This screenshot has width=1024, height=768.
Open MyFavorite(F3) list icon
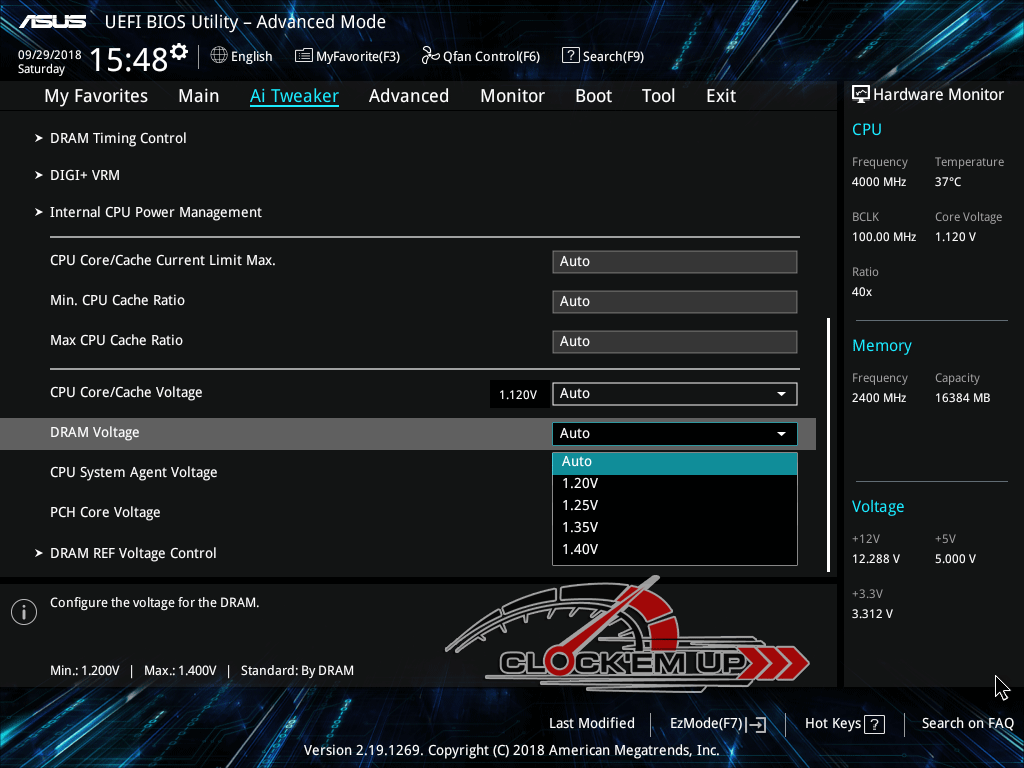[304, 56]
